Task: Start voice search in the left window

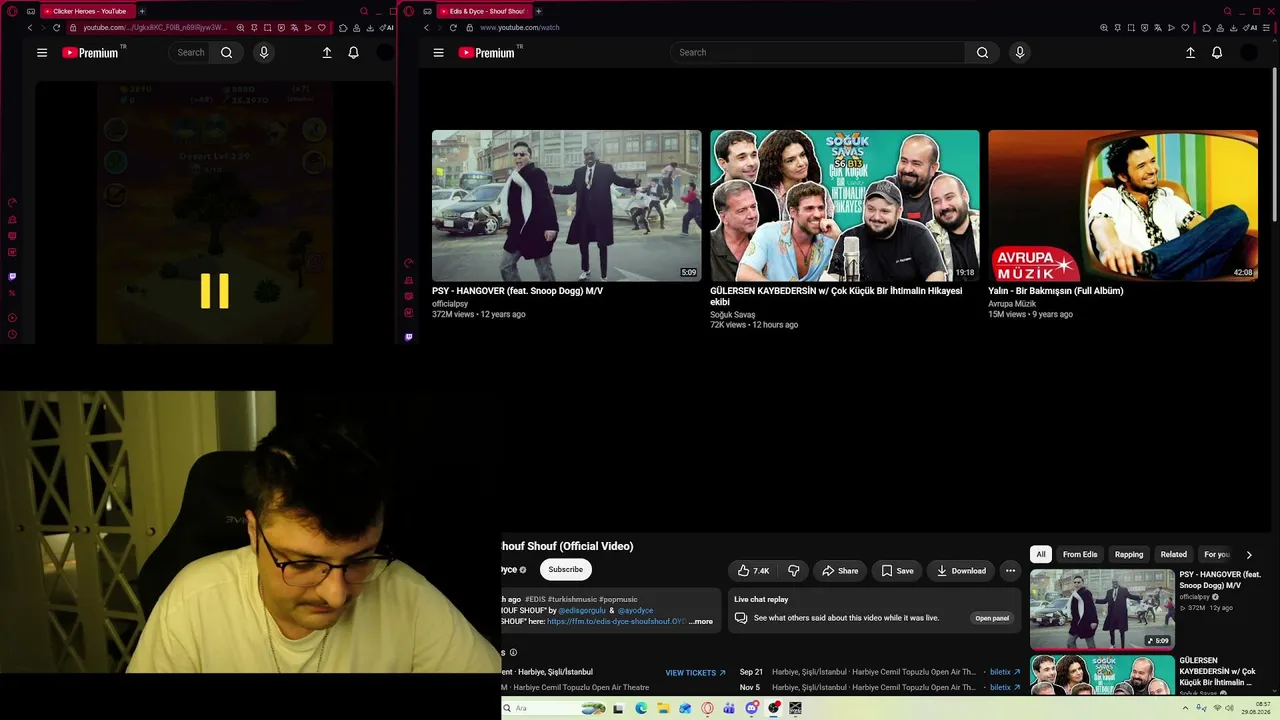Action: point(264,53)
